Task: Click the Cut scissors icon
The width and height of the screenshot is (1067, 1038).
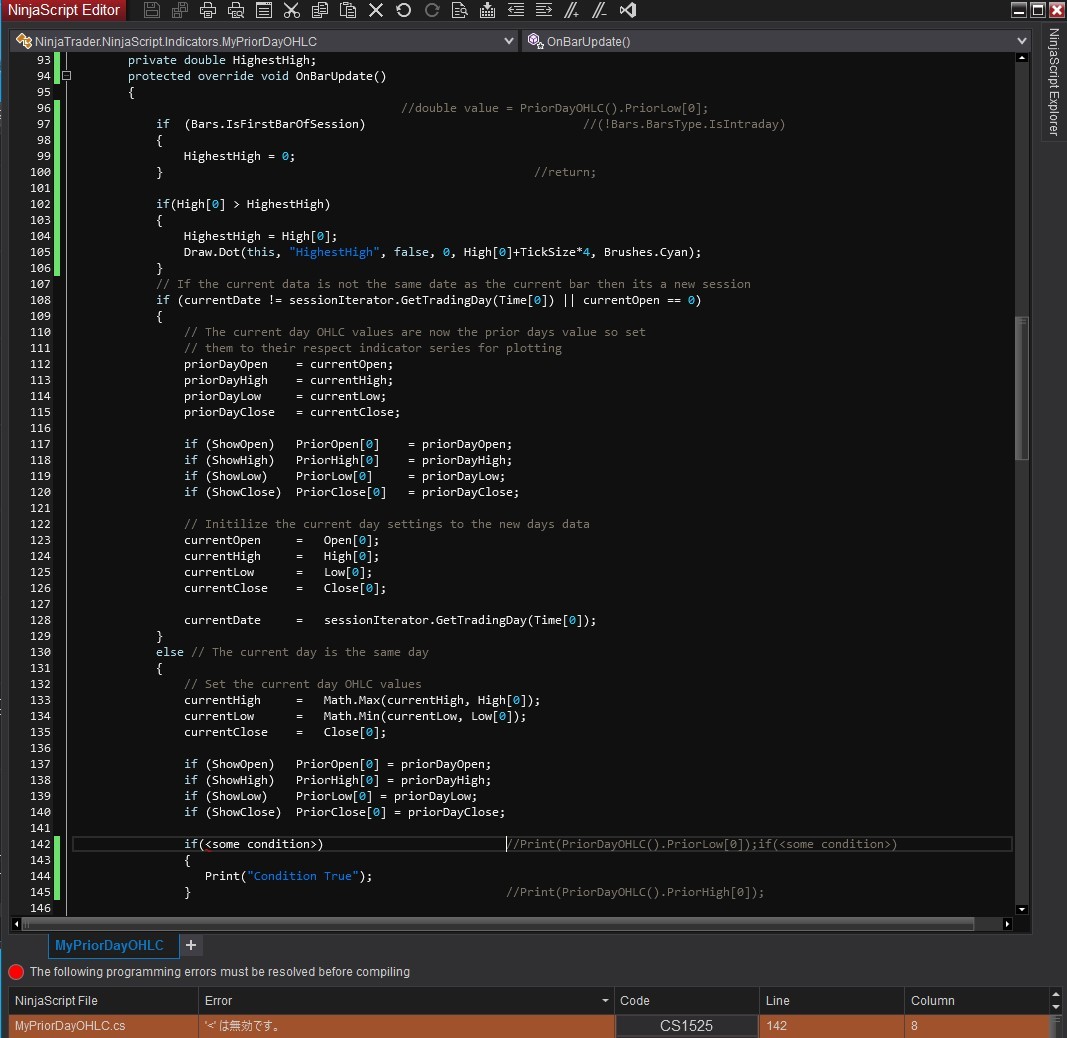Action: (292, 11)
